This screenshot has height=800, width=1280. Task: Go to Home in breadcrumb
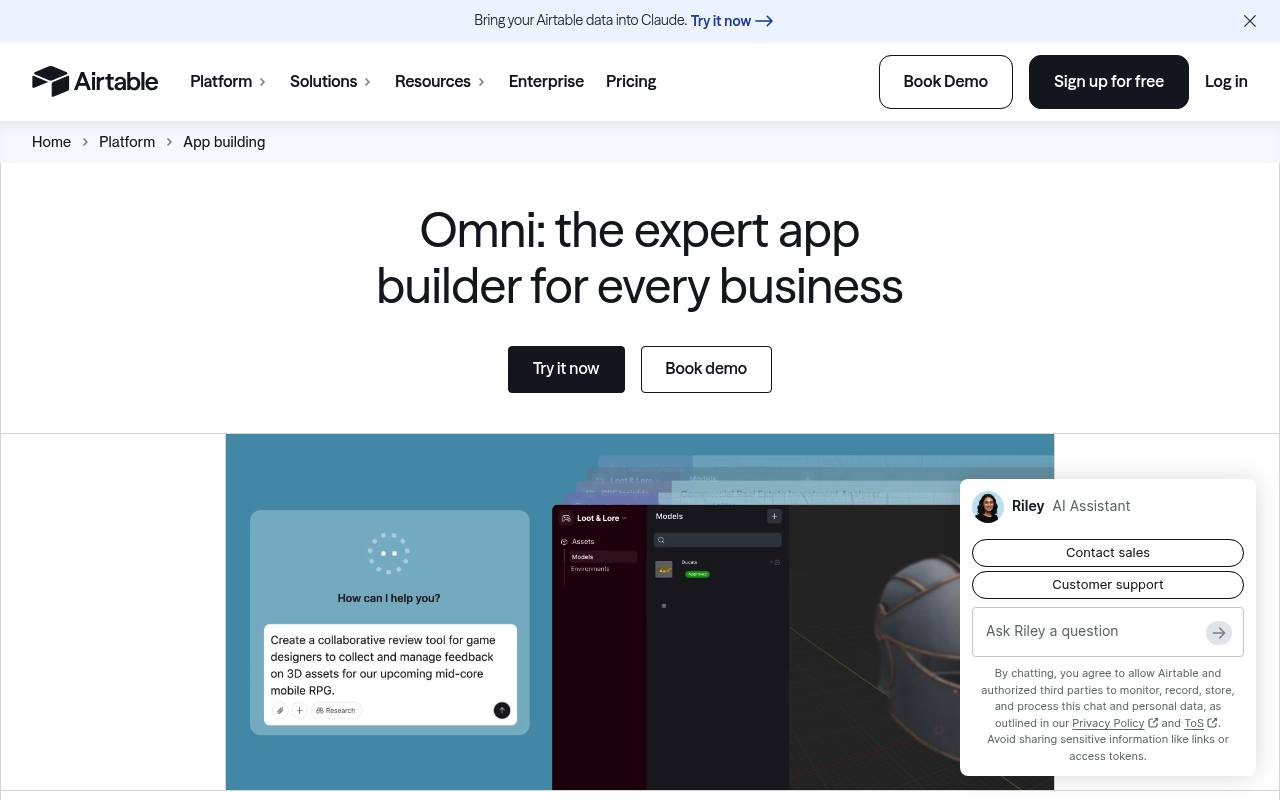[x=51, y=142]
